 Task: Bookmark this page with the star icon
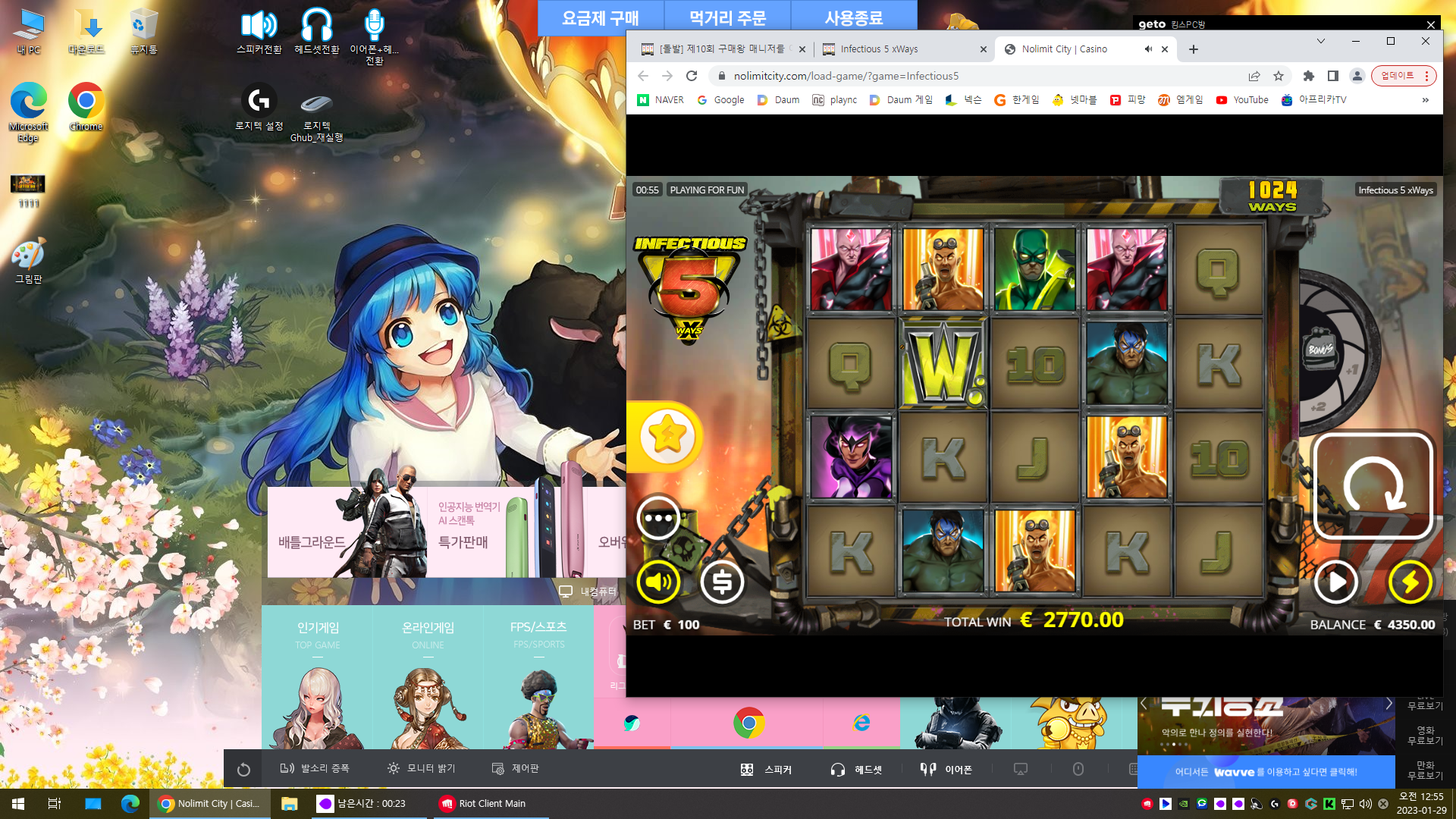1279,76
